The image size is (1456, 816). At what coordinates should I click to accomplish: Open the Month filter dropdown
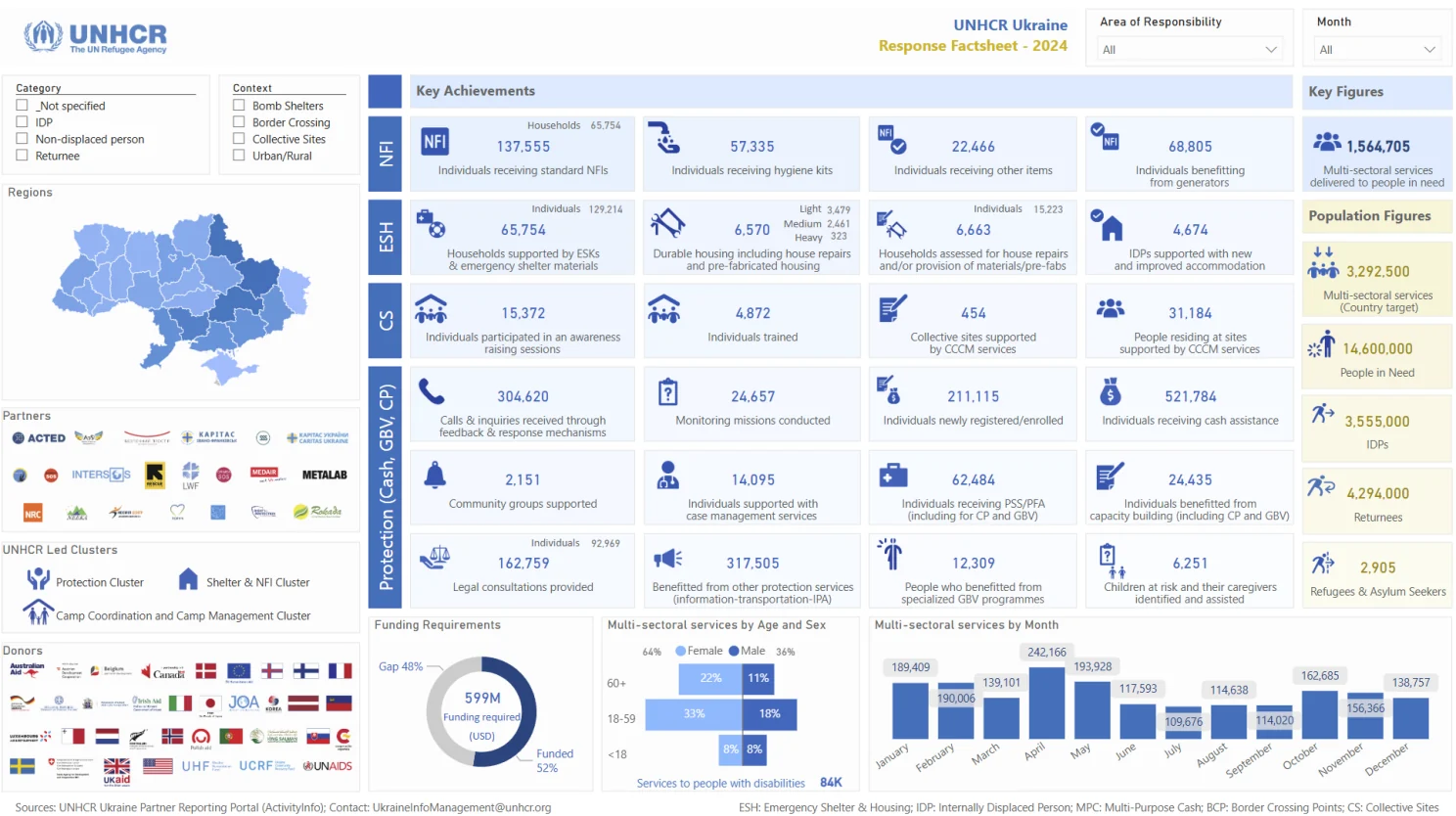[1377, 49]
